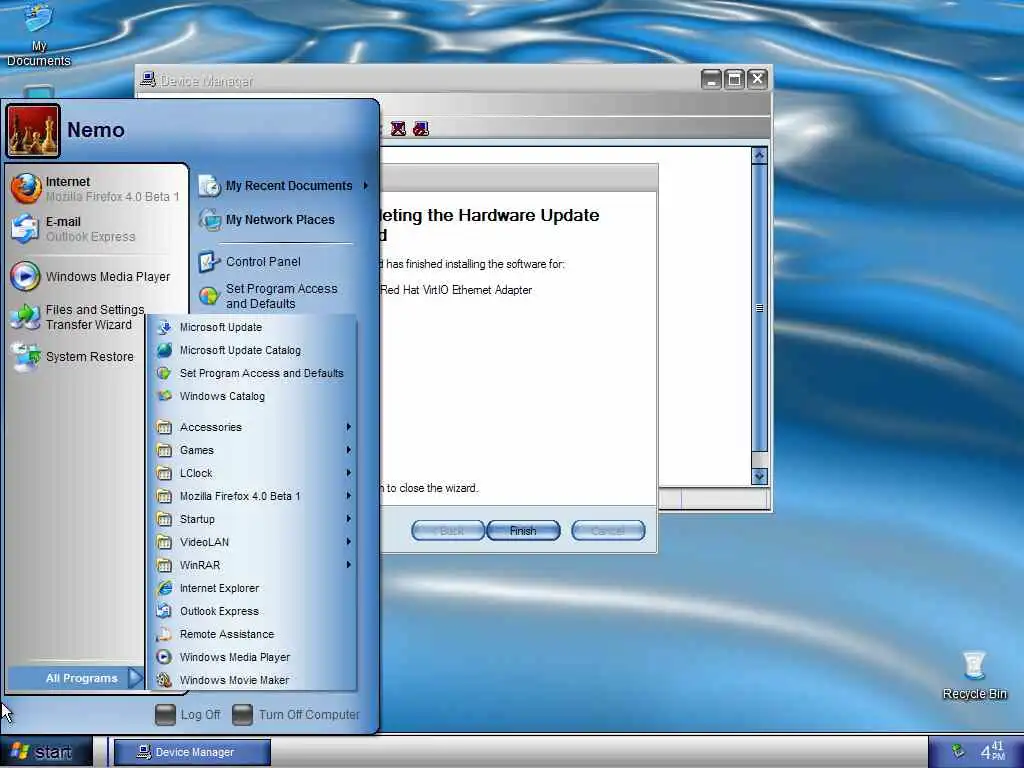Click Device Manager vertical scrollbar thumb
Viewport: 1024px width, 768px height.
(759, 308)
